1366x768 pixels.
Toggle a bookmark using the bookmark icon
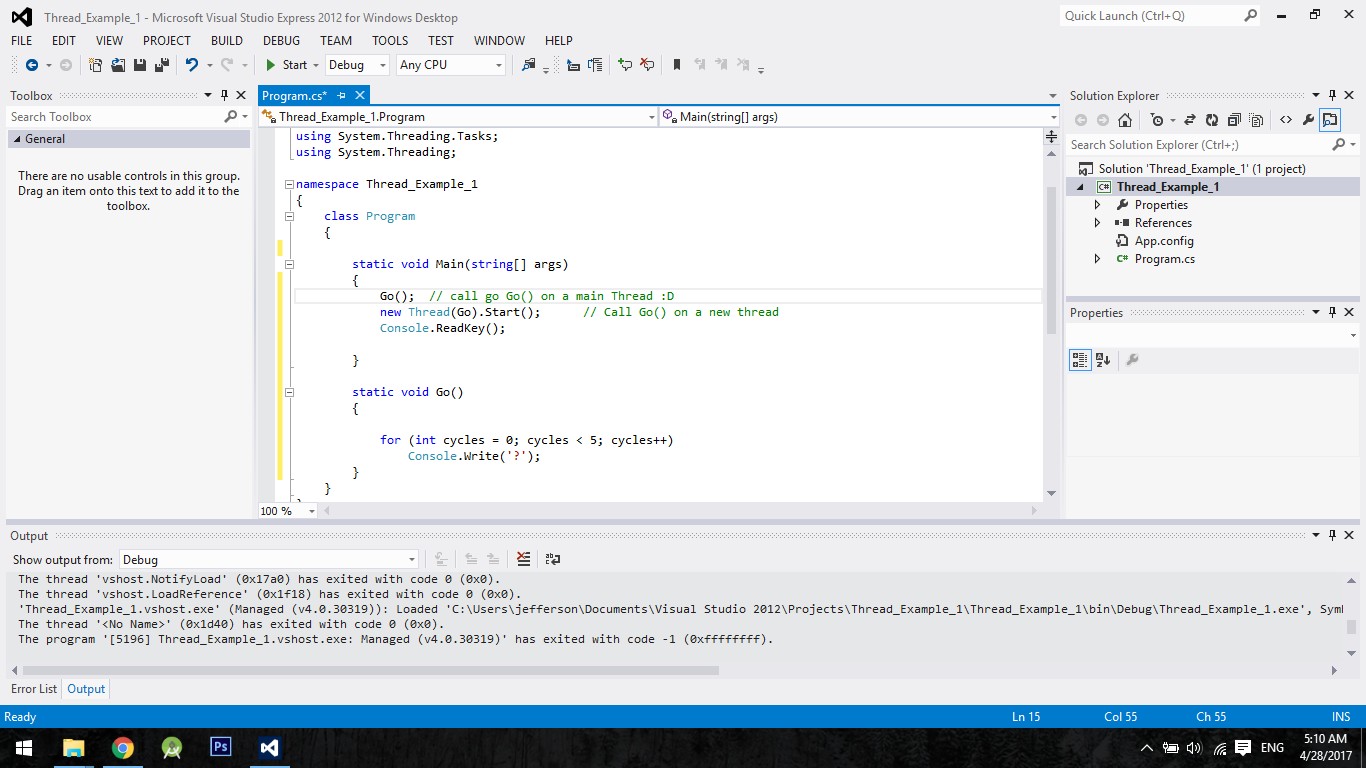pyautogui.click(x=677, y=65)
